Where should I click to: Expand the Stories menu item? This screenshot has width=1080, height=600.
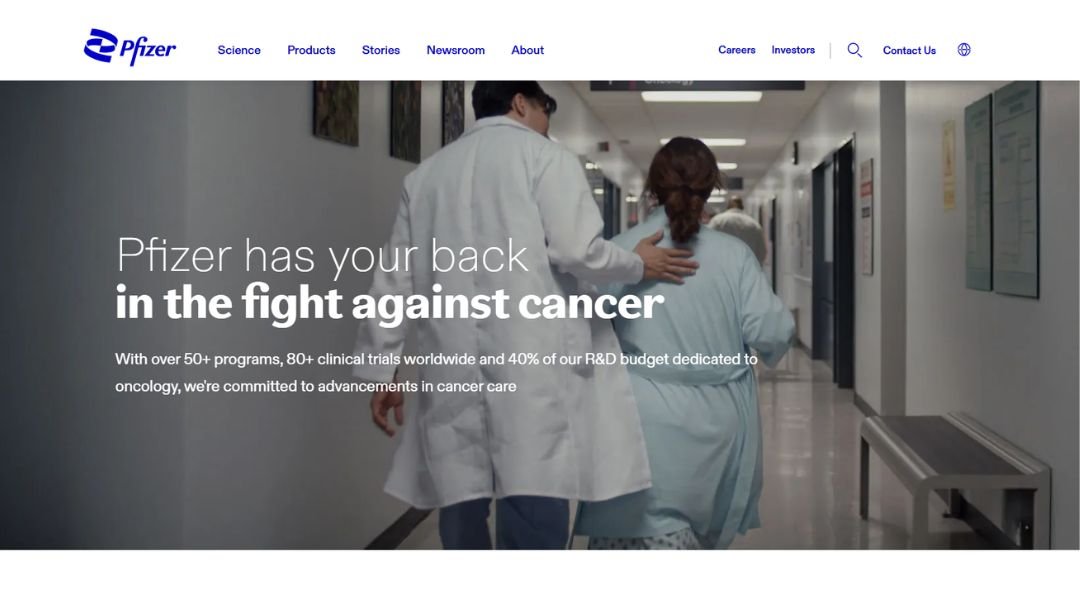pos(381,50)
